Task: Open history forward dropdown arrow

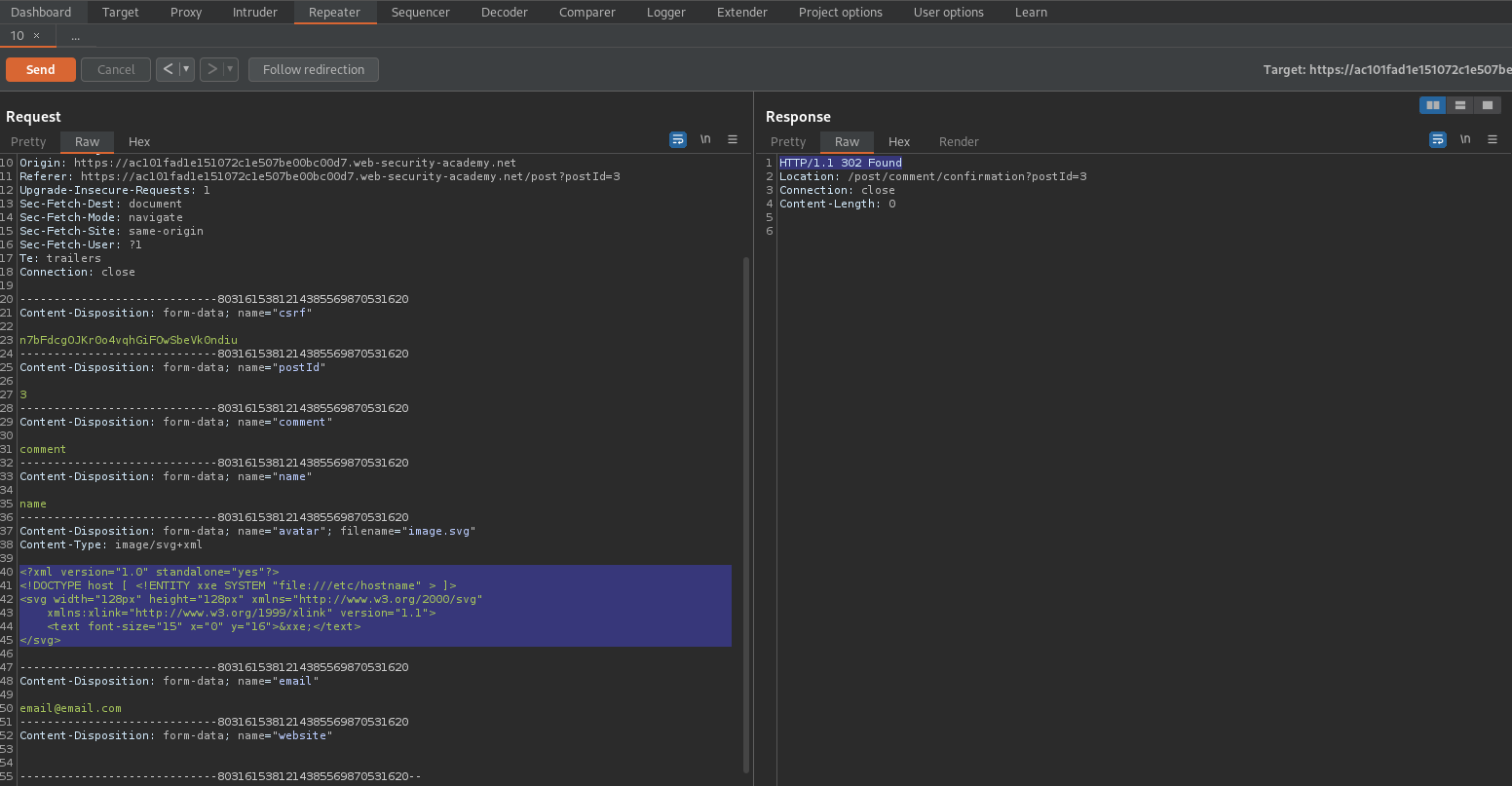Action: click(x=231, y=69)
